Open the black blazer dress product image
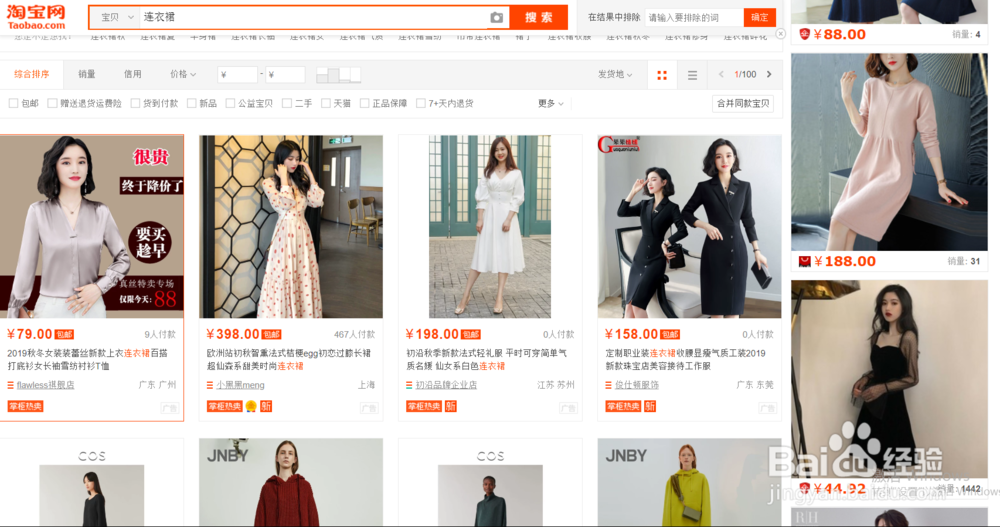Viewport: 1000px width, 527px height. [x=689, y=226]
